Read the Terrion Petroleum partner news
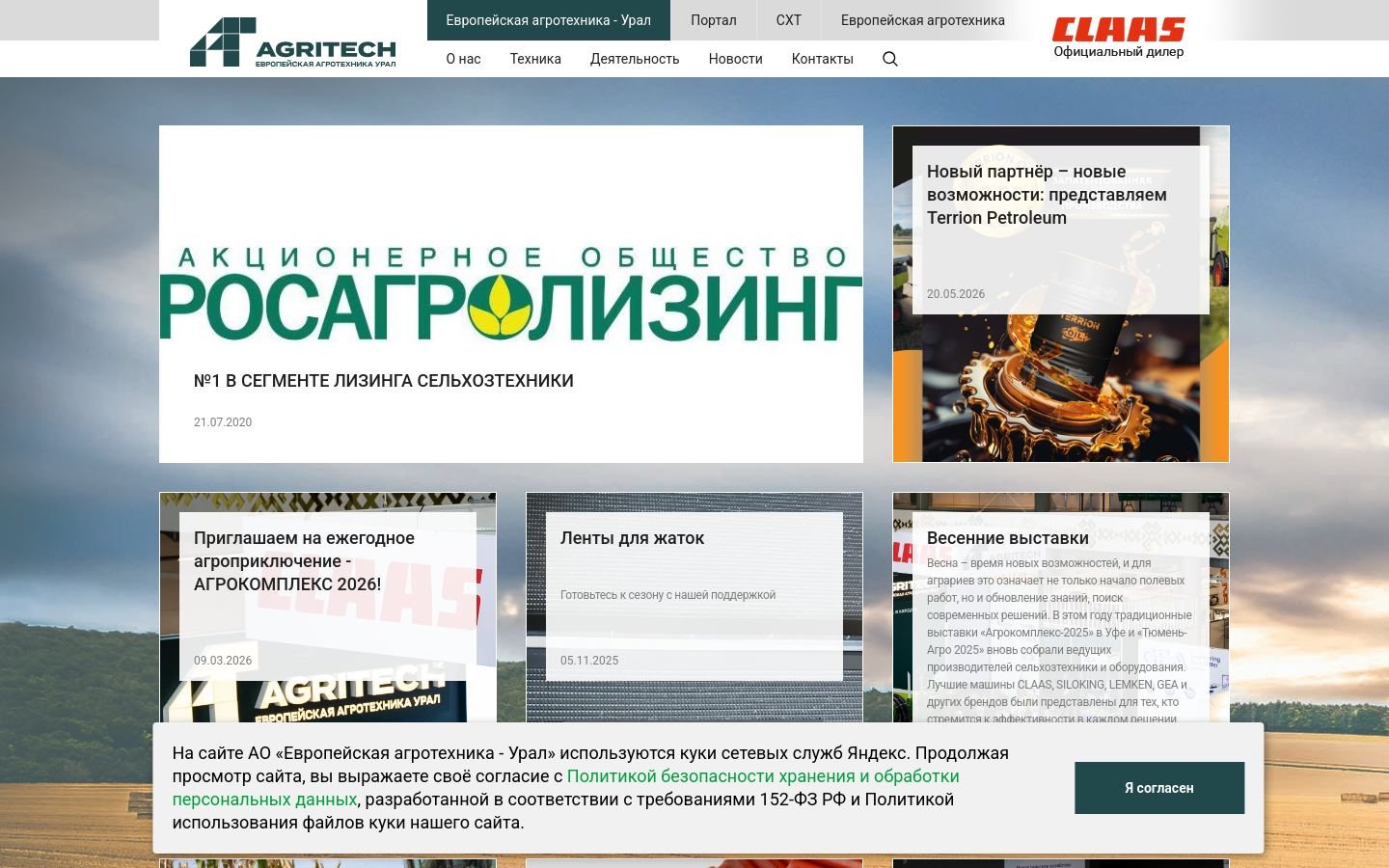 point(1047,195)
